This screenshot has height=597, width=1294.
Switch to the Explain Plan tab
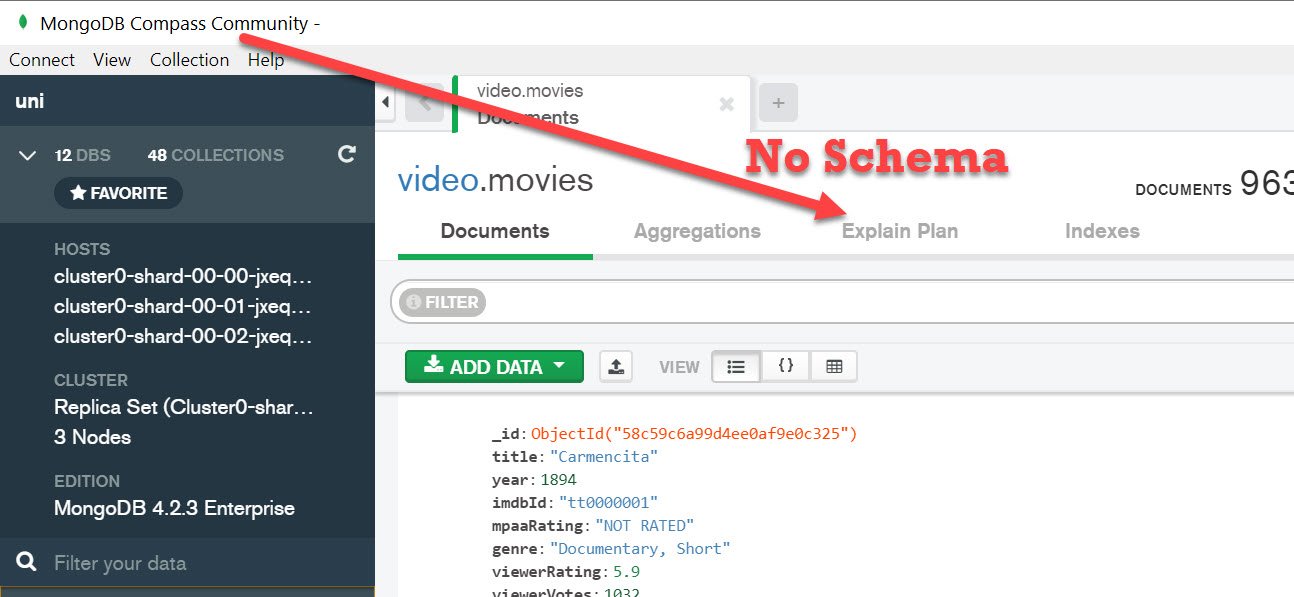900,231
